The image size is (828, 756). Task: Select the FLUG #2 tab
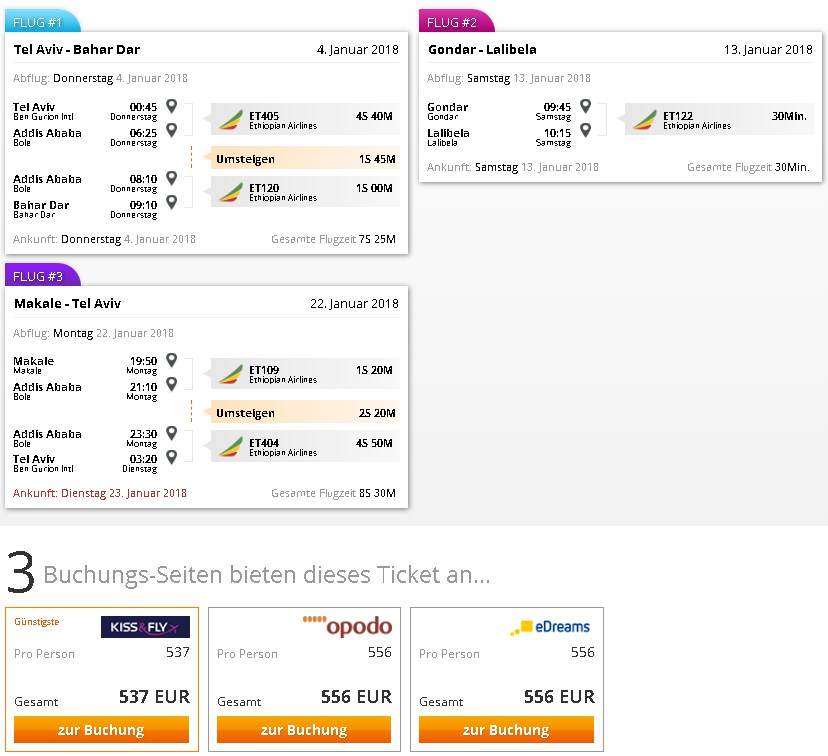pyautogui.click(x=456, y=21)
